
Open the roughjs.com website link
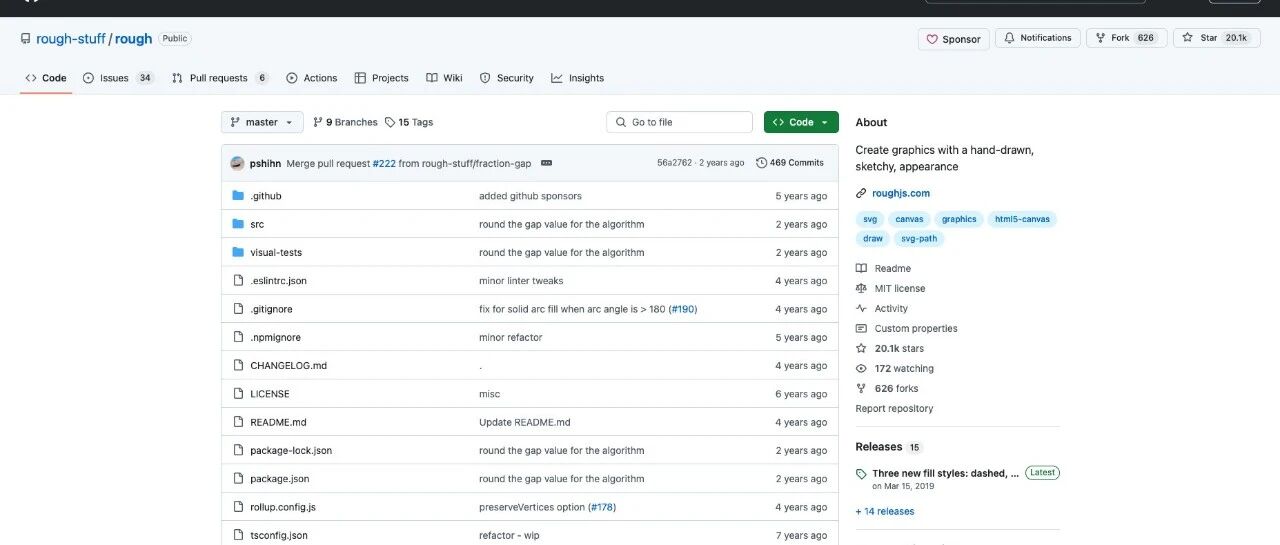coord(901,193)
